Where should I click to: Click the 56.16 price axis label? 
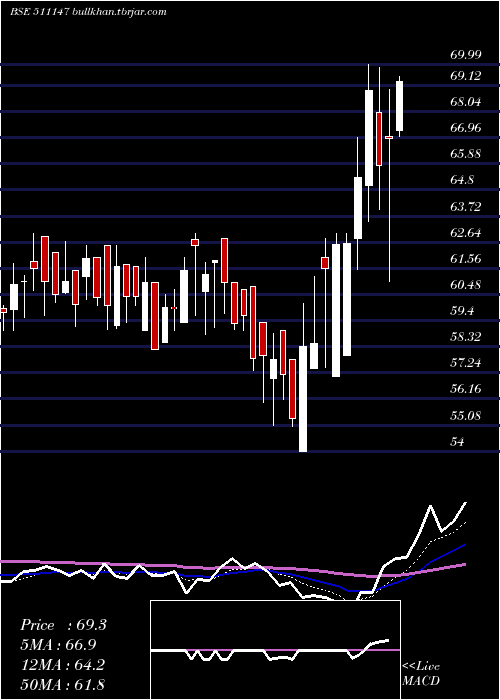(466, 389)
